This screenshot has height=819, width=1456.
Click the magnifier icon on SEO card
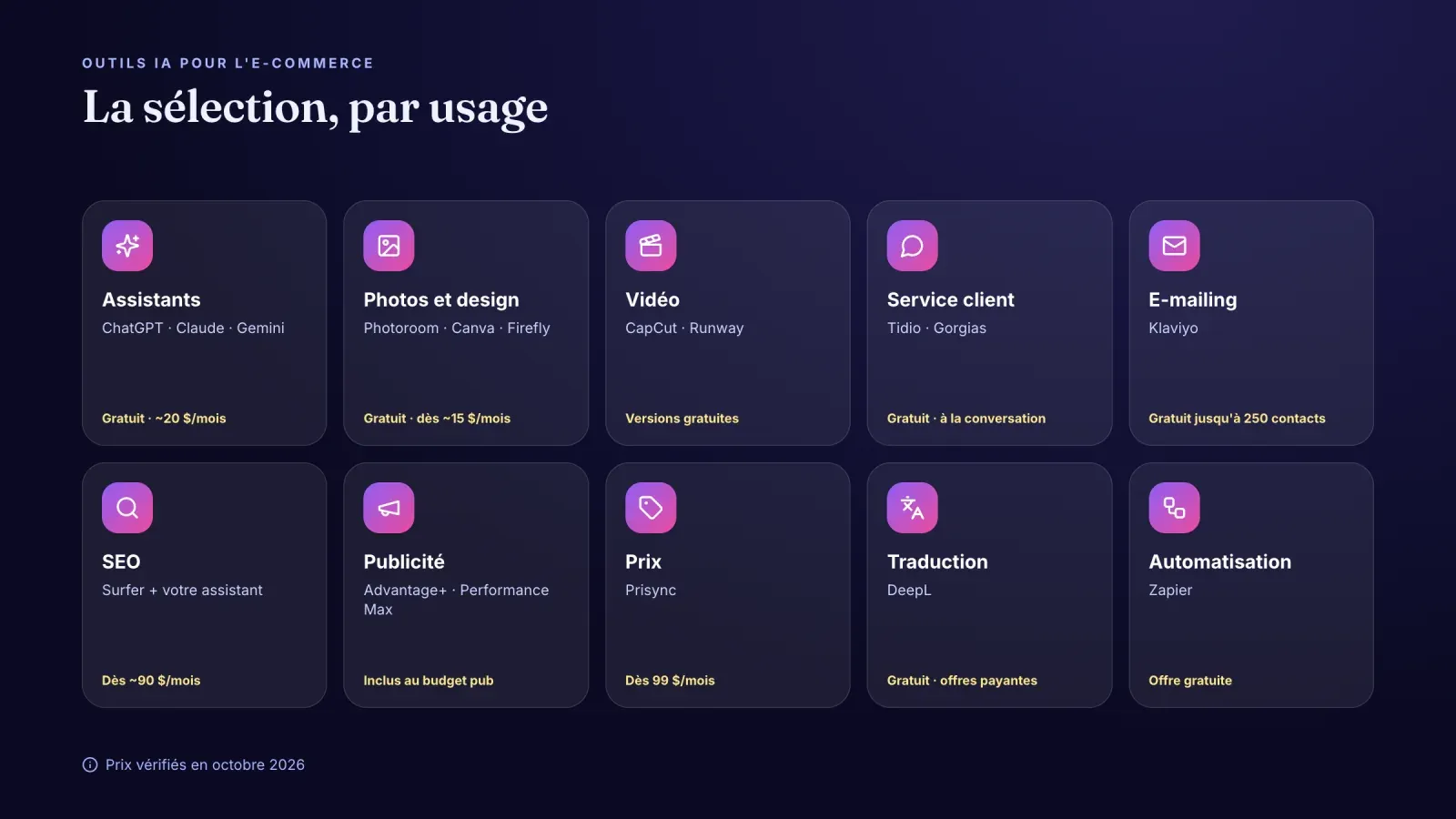tap(127, 508)
